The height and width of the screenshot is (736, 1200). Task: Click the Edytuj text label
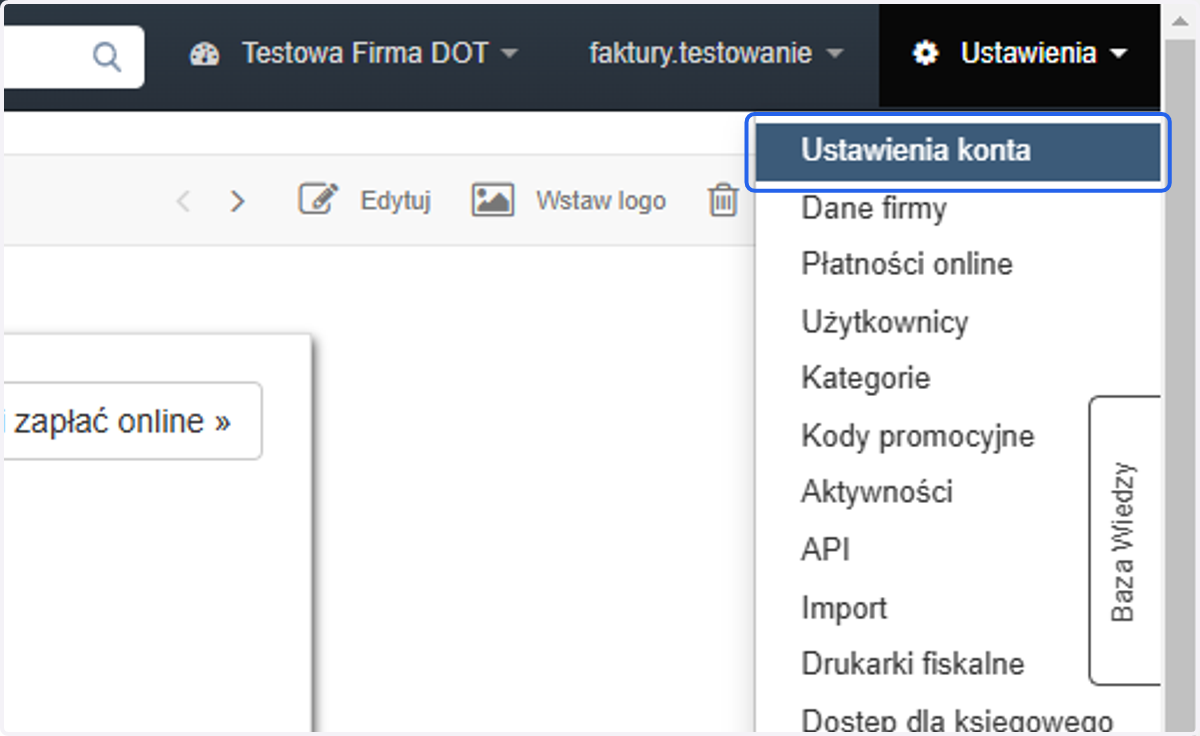[x=395, y=201]
